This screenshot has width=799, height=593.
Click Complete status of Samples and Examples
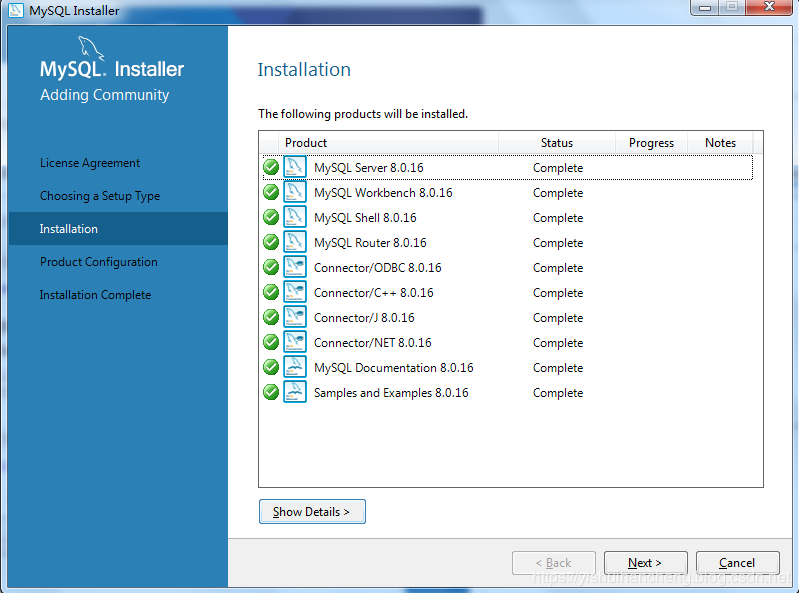point(558,392)
